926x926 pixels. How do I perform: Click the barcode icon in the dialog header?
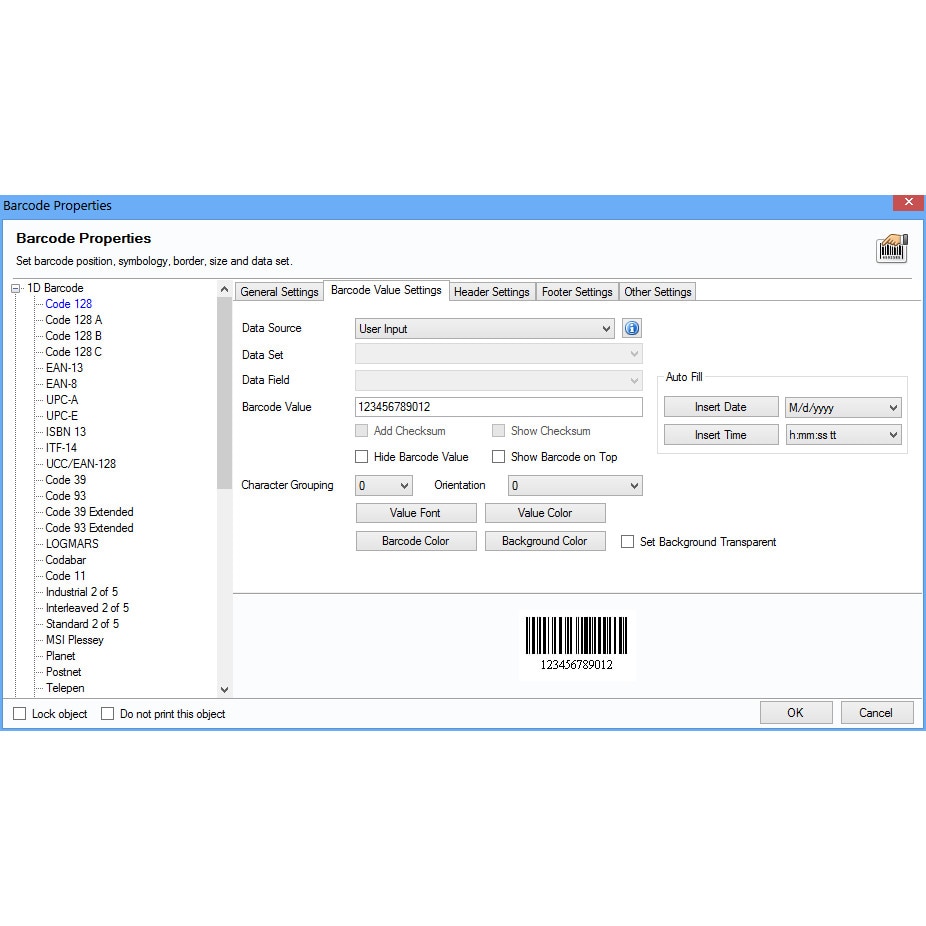tap(891, 247)
